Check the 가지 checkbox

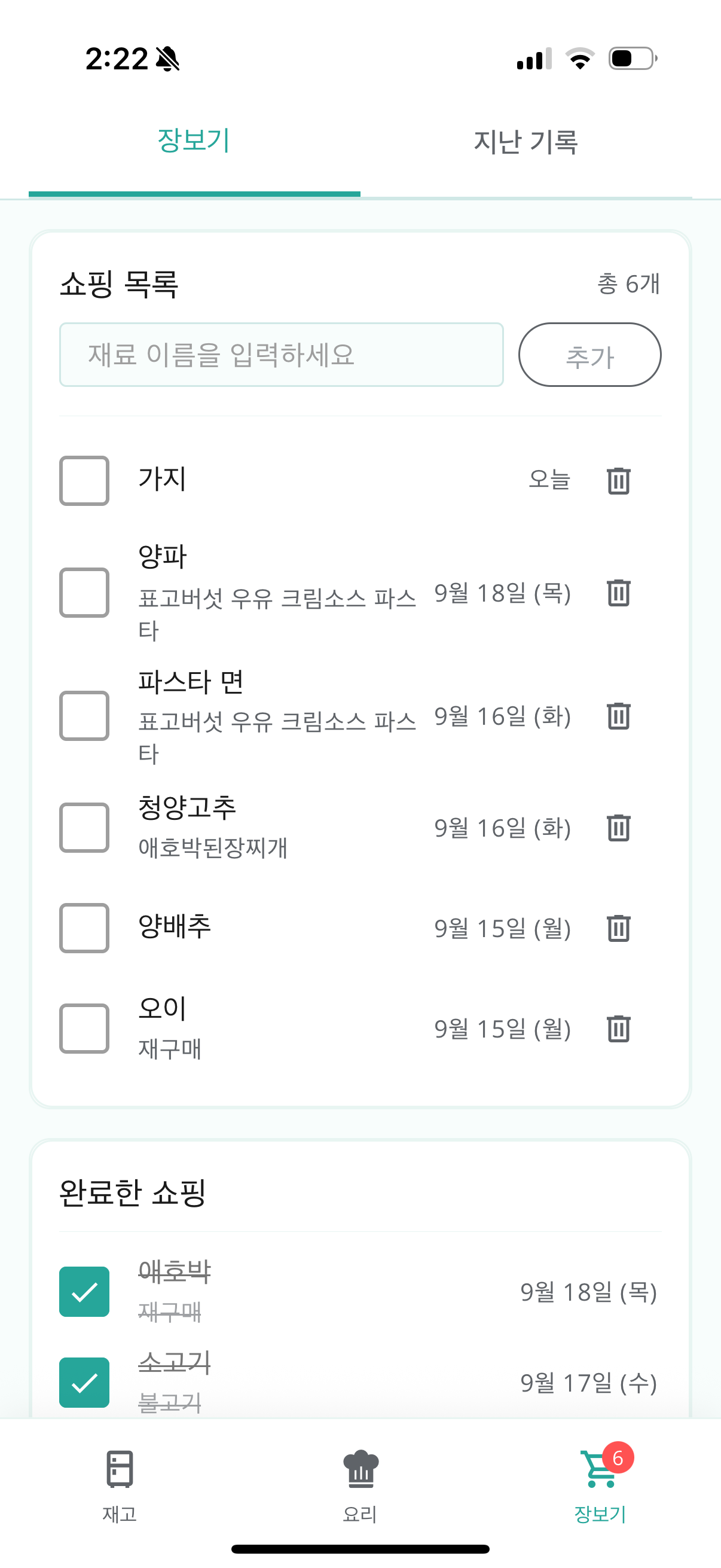[x=84, y=481]
